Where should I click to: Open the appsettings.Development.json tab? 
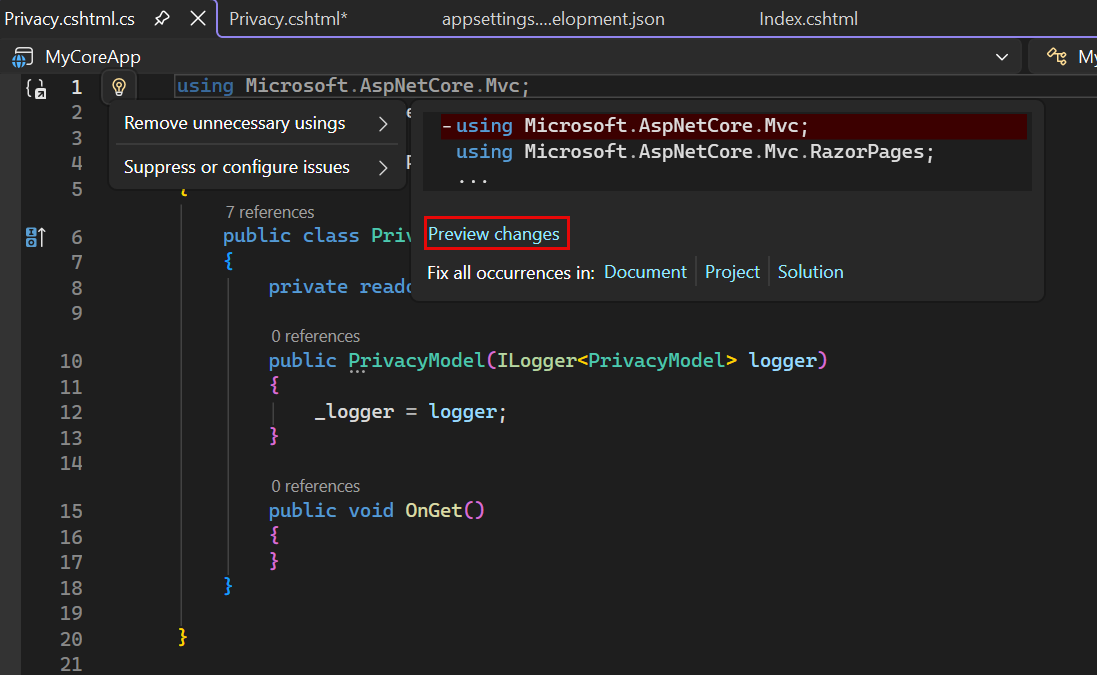click(x=553, y=17)
